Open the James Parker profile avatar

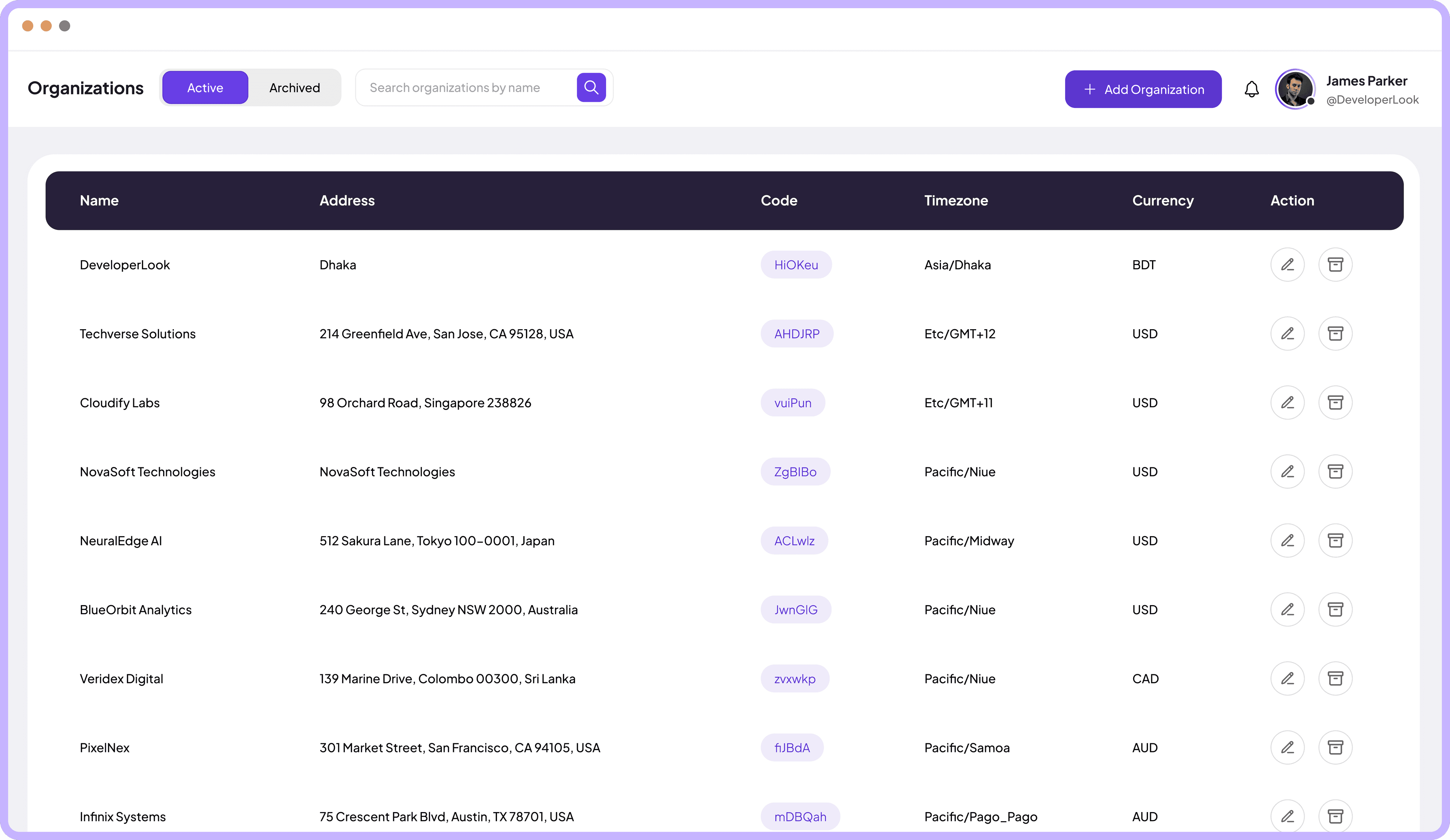coord(1295,89)
